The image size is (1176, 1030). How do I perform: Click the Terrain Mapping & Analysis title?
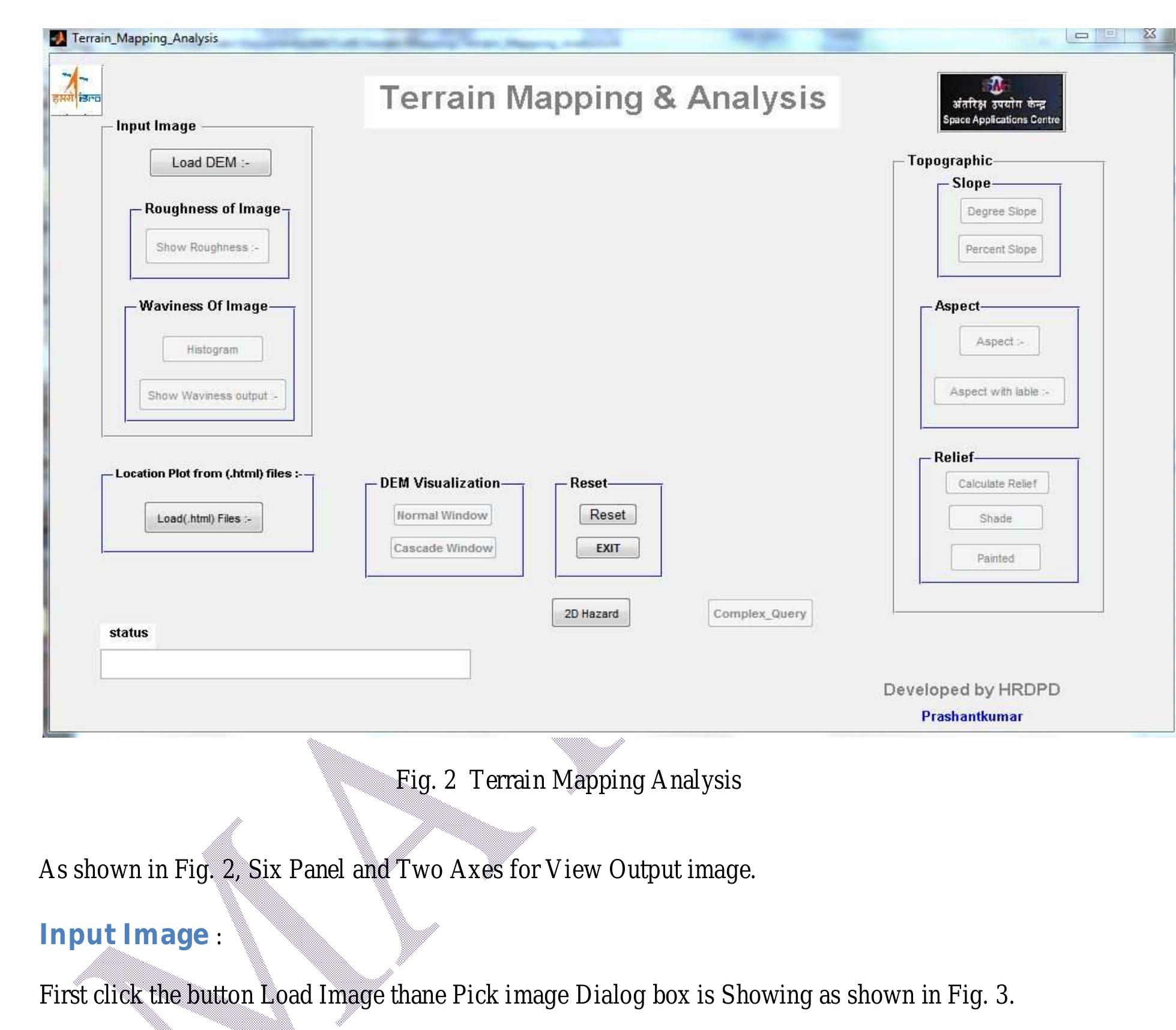pyautogui.click(x=602, y=98)
